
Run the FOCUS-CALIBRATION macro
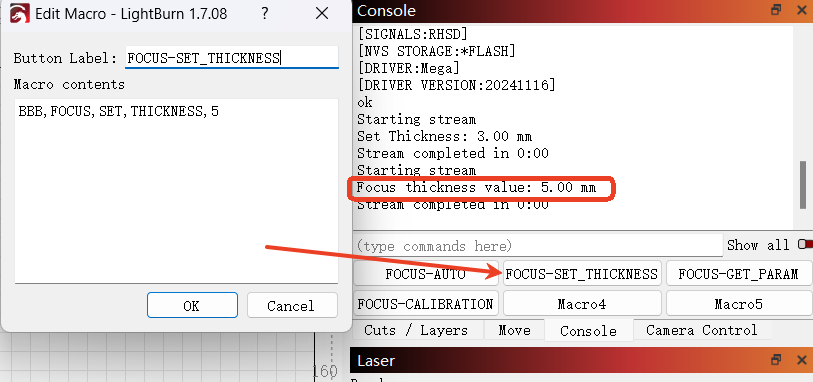tap(426, 303)
